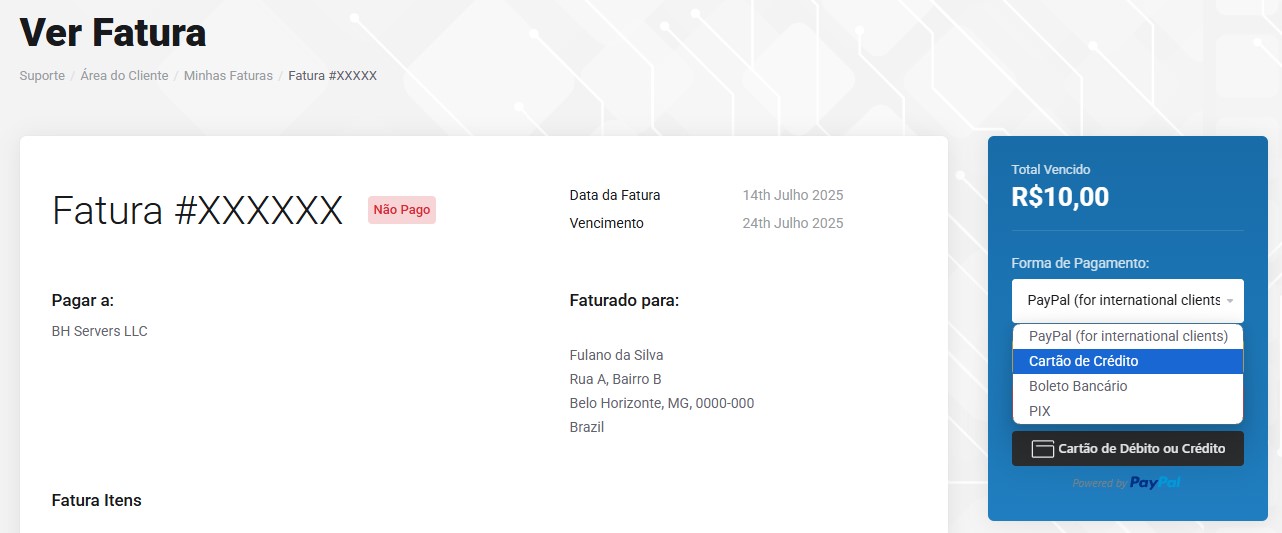Select Boleto Bancário payment option
Viewport: 1282px width, 533px height.
1128,386
